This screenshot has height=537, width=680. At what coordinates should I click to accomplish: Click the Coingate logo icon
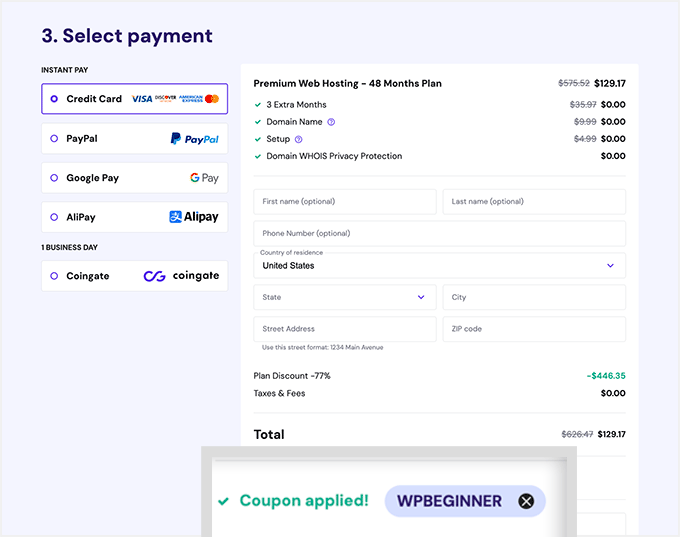coord(181,276)
